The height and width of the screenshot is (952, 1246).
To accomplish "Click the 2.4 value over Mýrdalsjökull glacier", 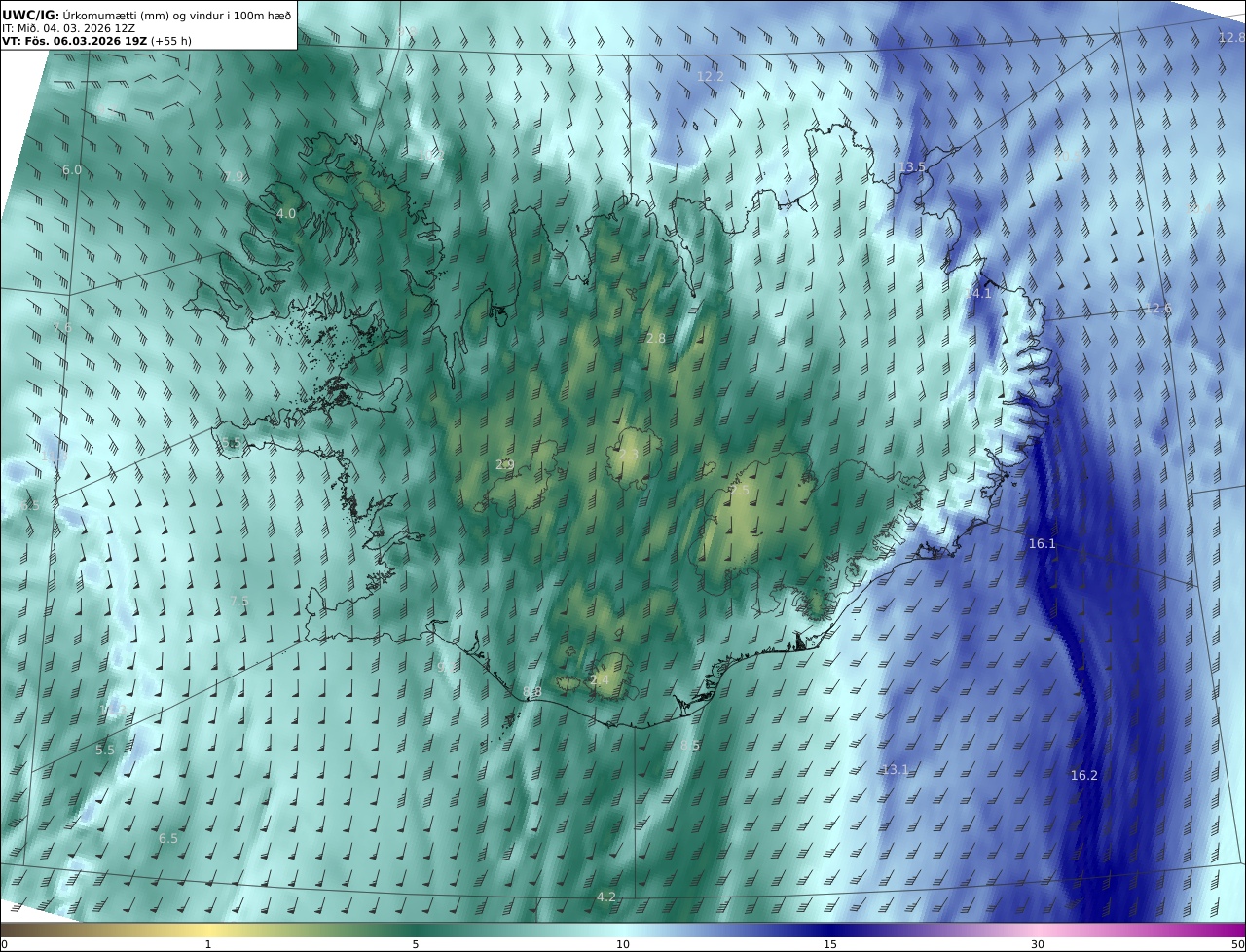I will pyautogui.click(x=600, y=679).
